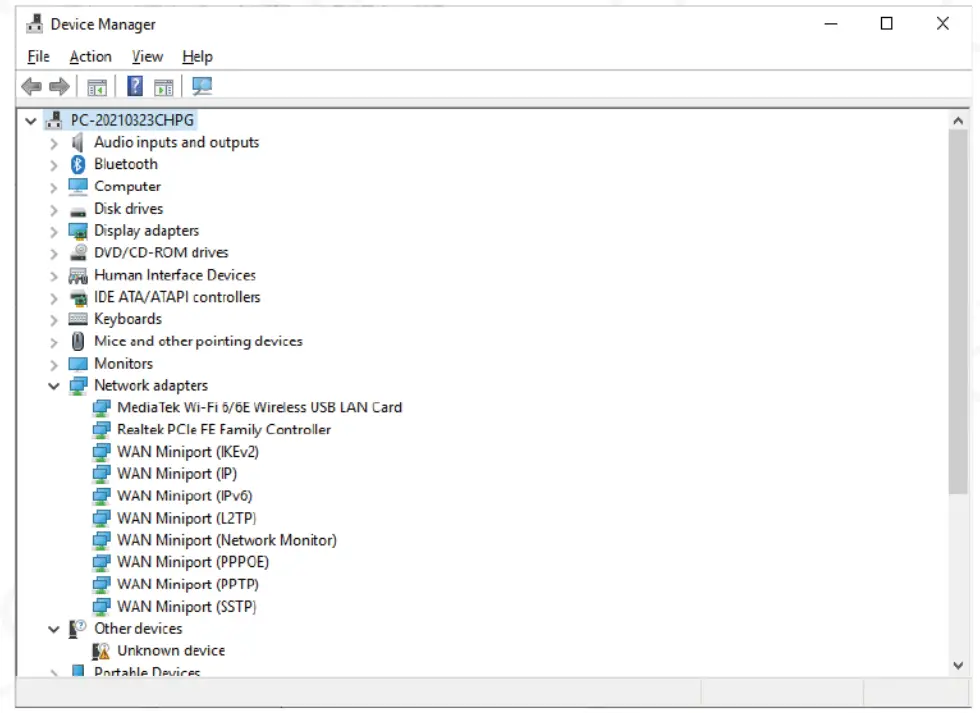The width and height of the screenshot is (980, 713).
Task: Open the Action menu
Action: (x=90, y=57)
